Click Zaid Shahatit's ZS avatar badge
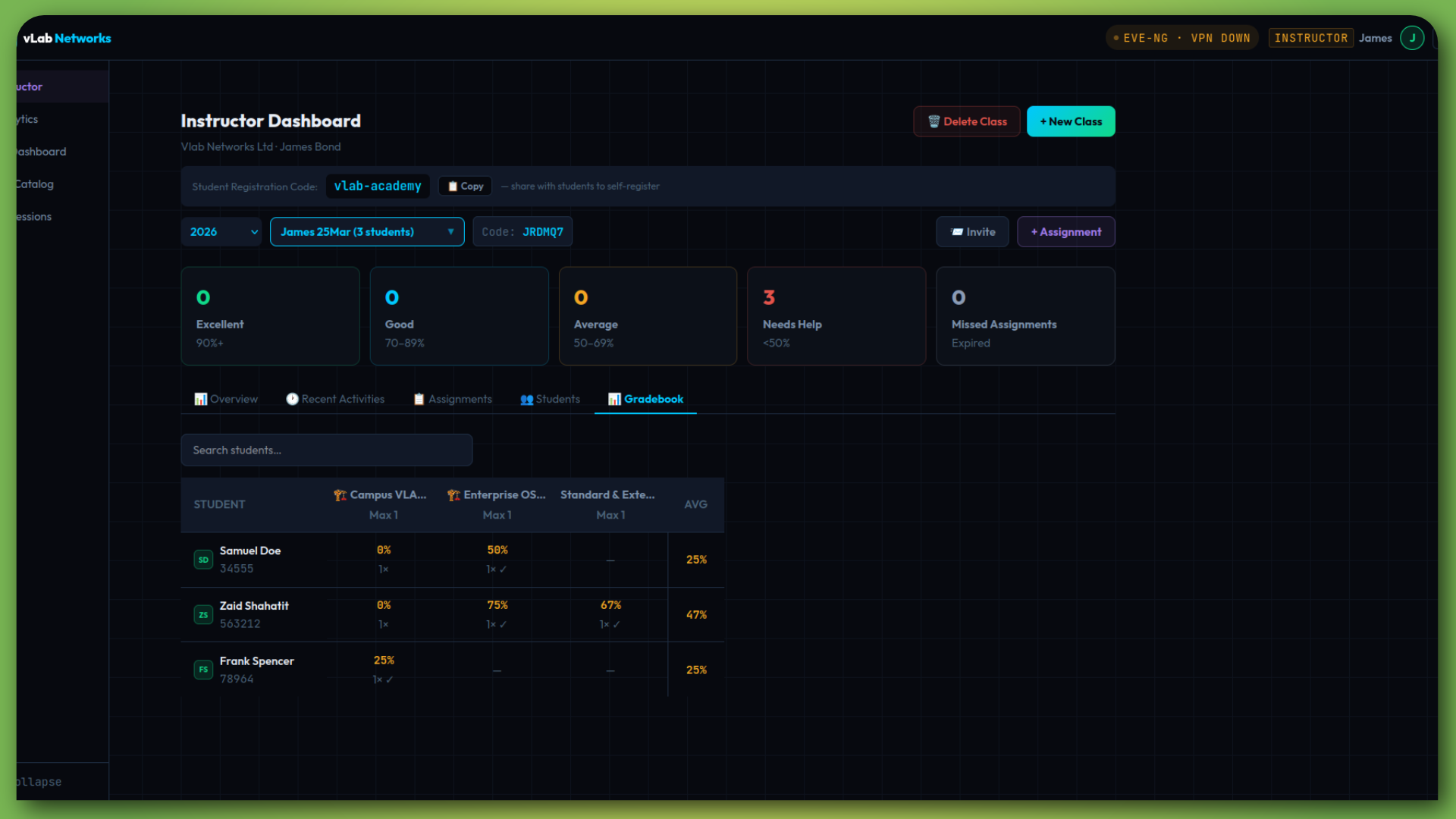 tap(203, 615)
